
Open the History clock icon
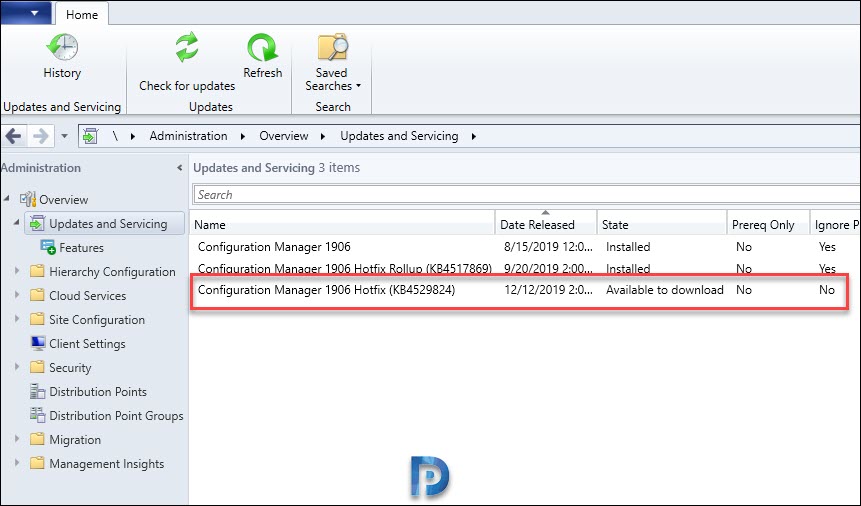click(x=62, y=47)
